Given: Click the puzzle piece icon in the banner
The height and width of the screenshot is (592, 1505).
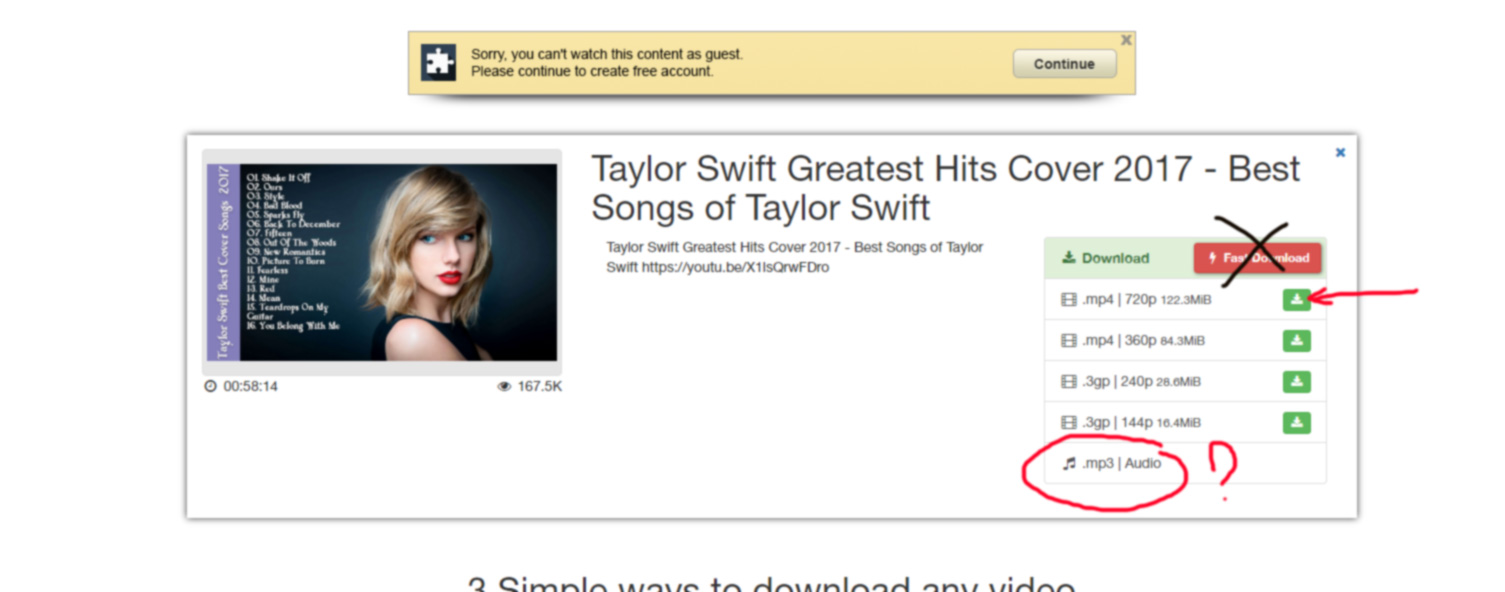Looking at the screenshot, I should [x=437, y=63].
